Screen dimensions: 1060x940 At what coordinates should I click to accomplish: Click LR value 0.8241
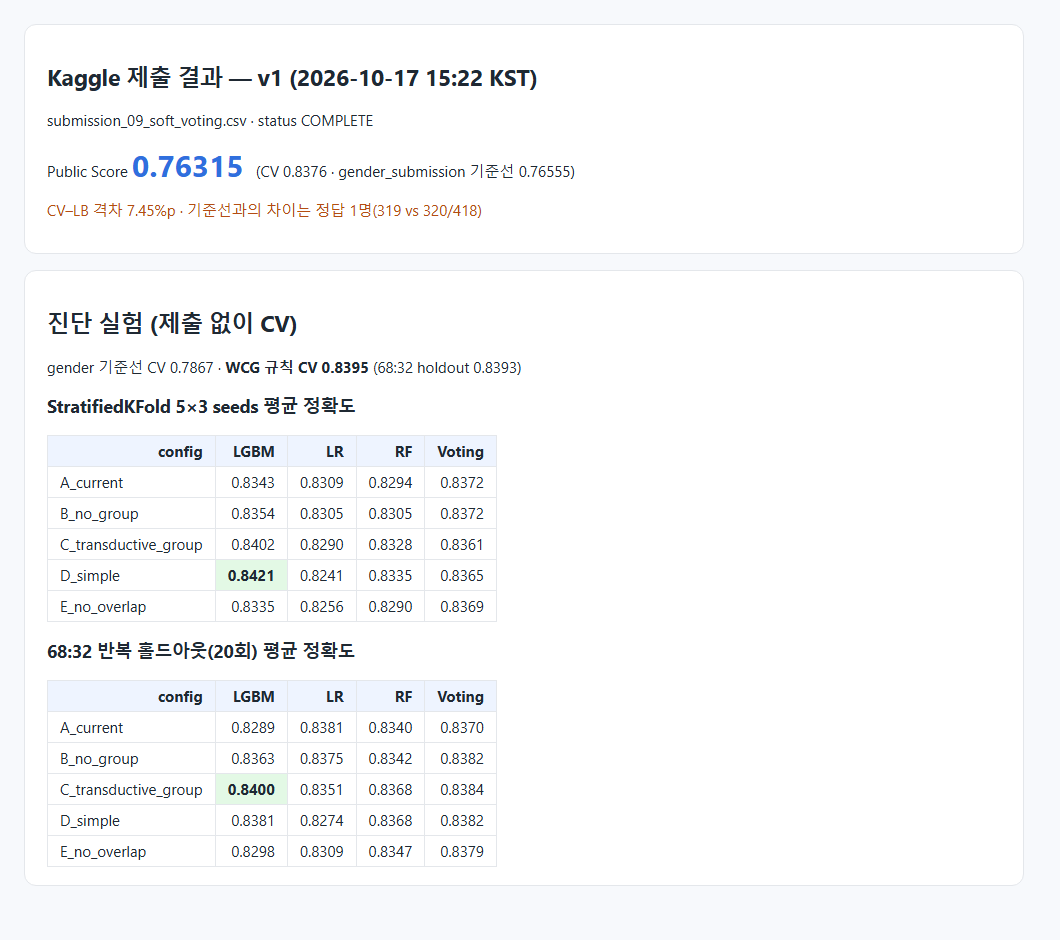(x=322, y=576)
